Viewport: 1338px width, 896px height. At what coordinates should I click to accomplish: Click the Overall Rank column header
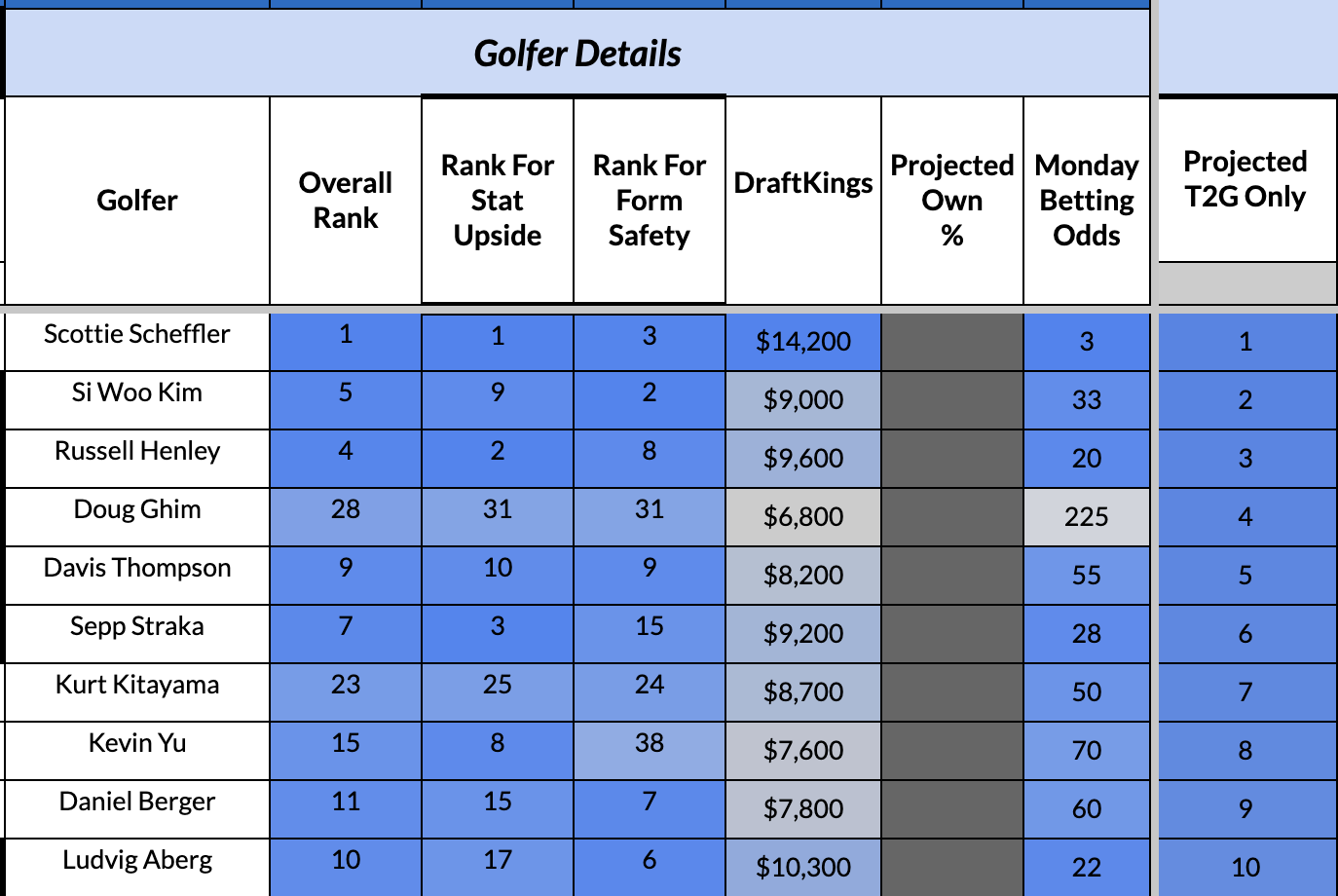pos(346,201)
